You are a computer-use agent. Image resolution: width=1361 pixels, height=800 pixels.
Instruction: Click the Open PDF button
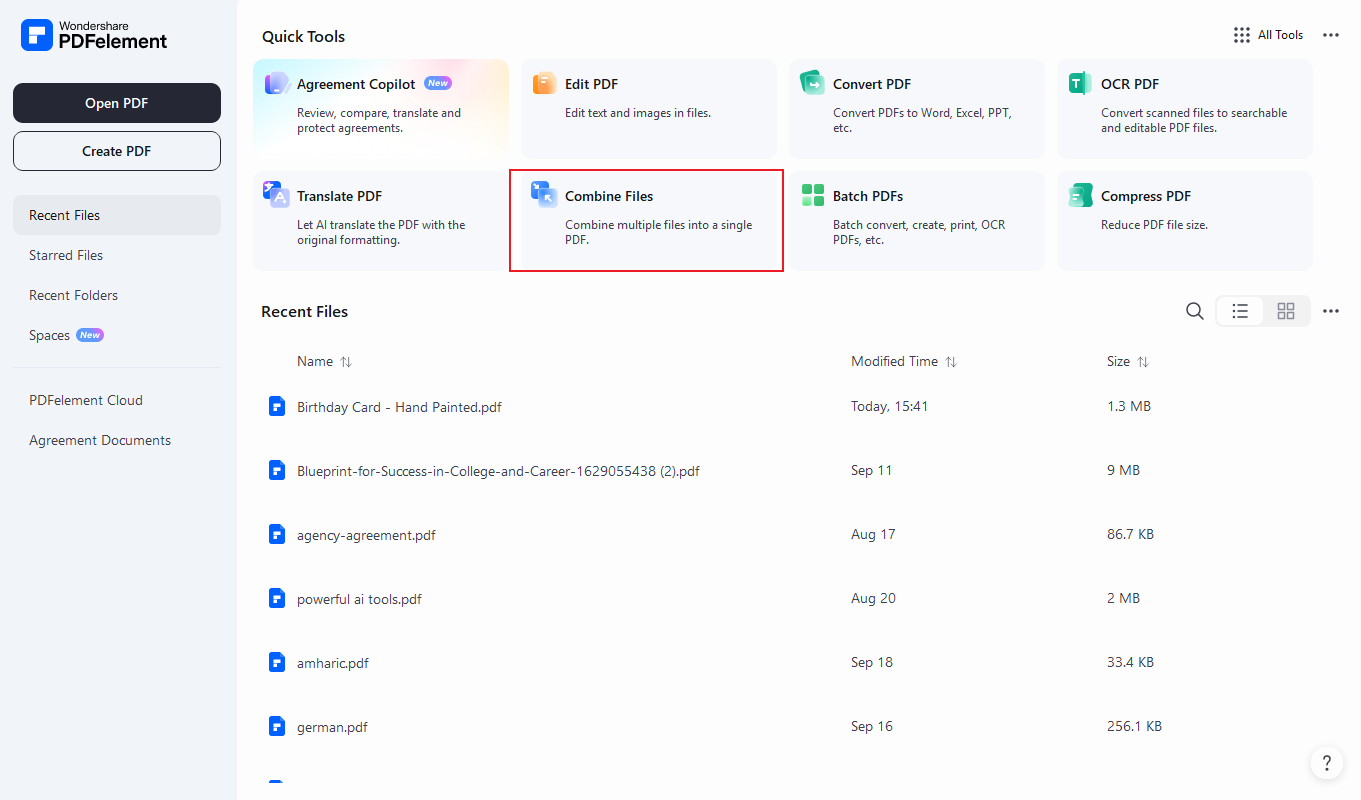(x=117, y=103)
